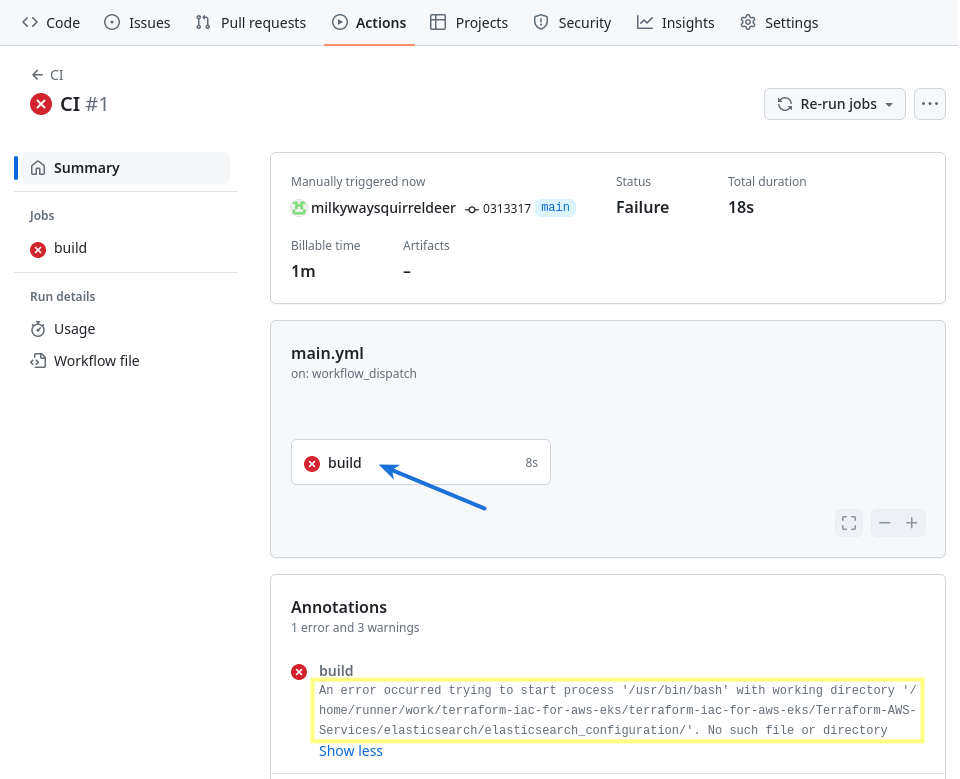The height and width of the screenshot is (779, 960).
Task: Expand the Re-run jobs dropdown
Action: click(835, 104)
